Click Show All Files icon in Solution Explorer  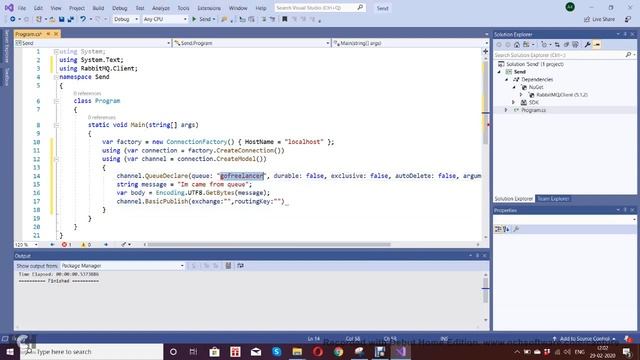[x=576, y=44]
